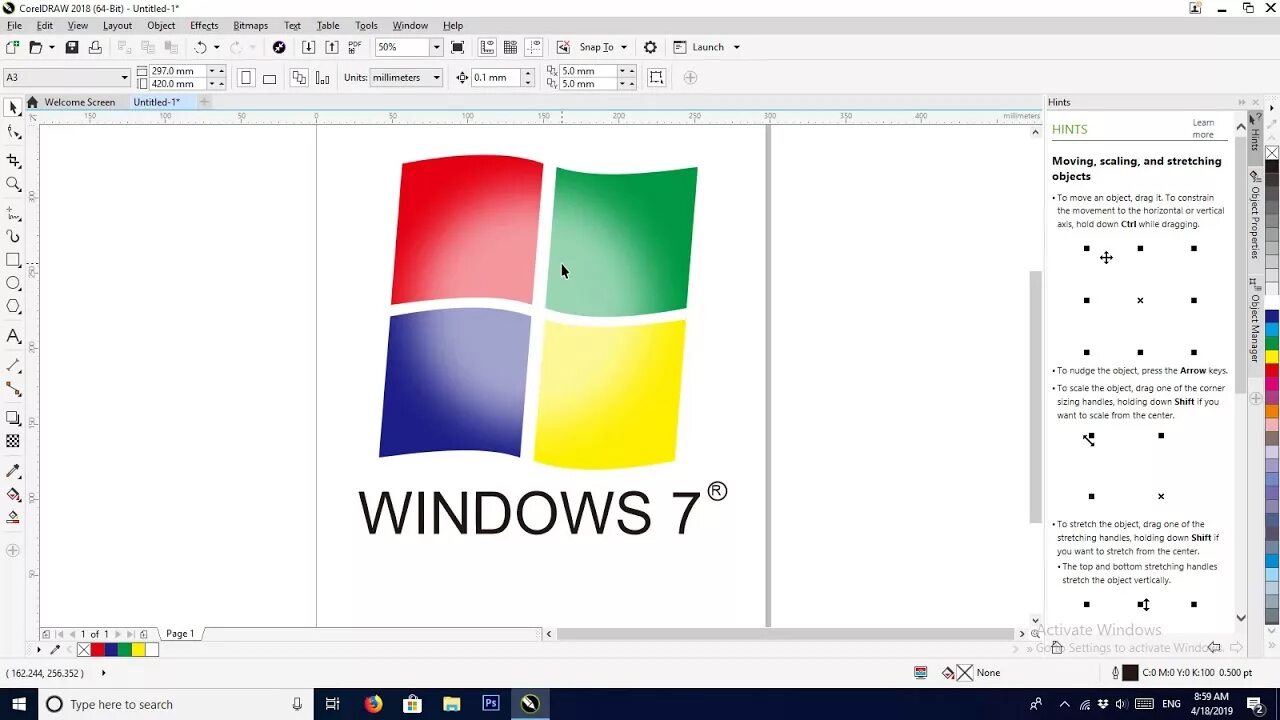Click the Export icon

332,47
